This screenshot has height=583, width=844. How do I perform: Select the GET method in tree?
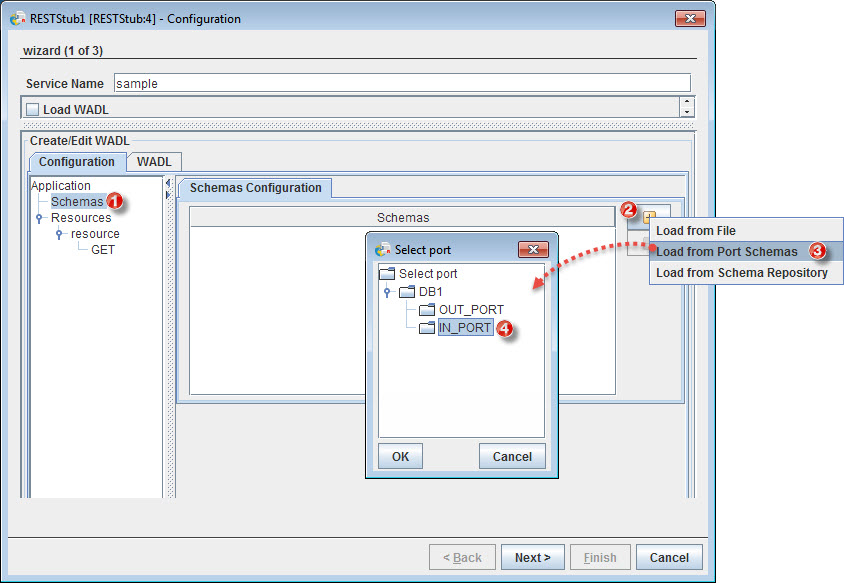tap(102, 250)
